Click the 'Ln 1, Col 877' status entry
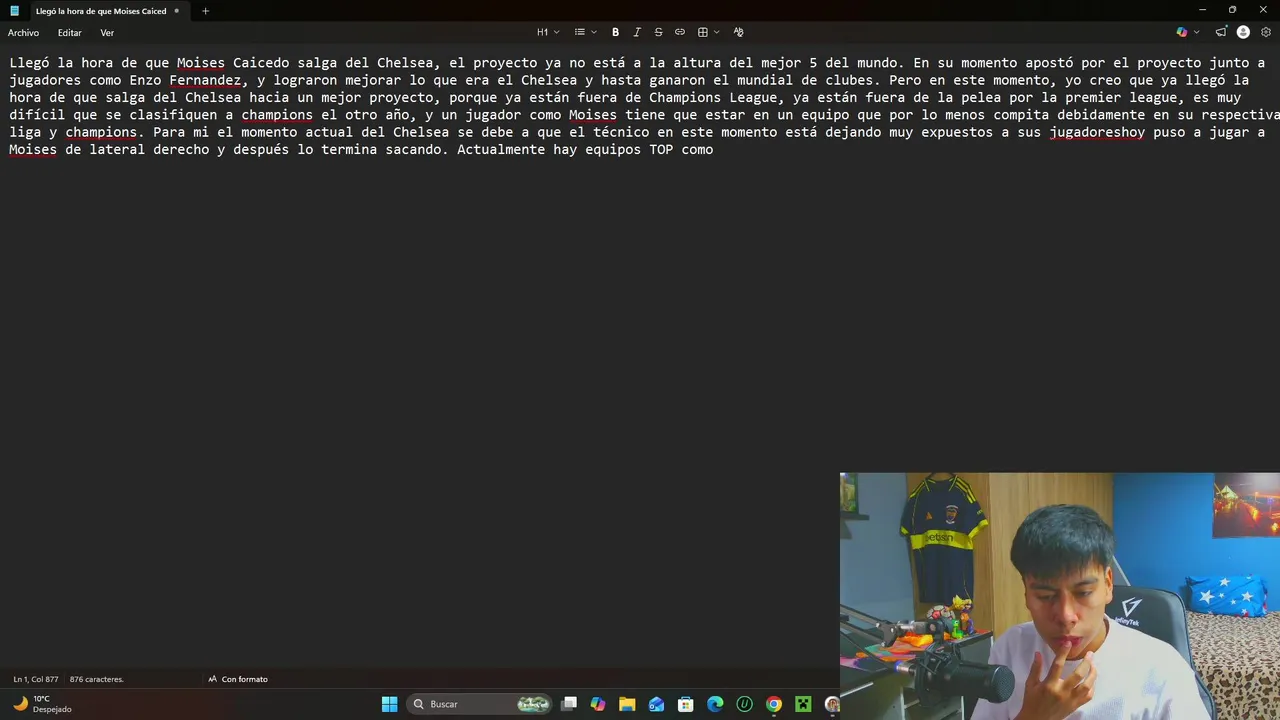 36,679
